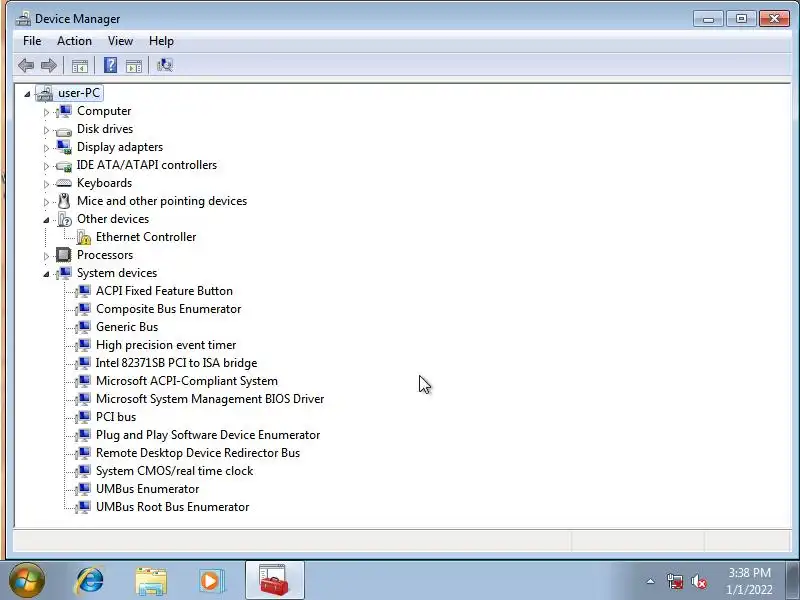Launch Internet Explorer from the taskbar
The width and height of the screenshot is (800, 600).
pos(89,581)
